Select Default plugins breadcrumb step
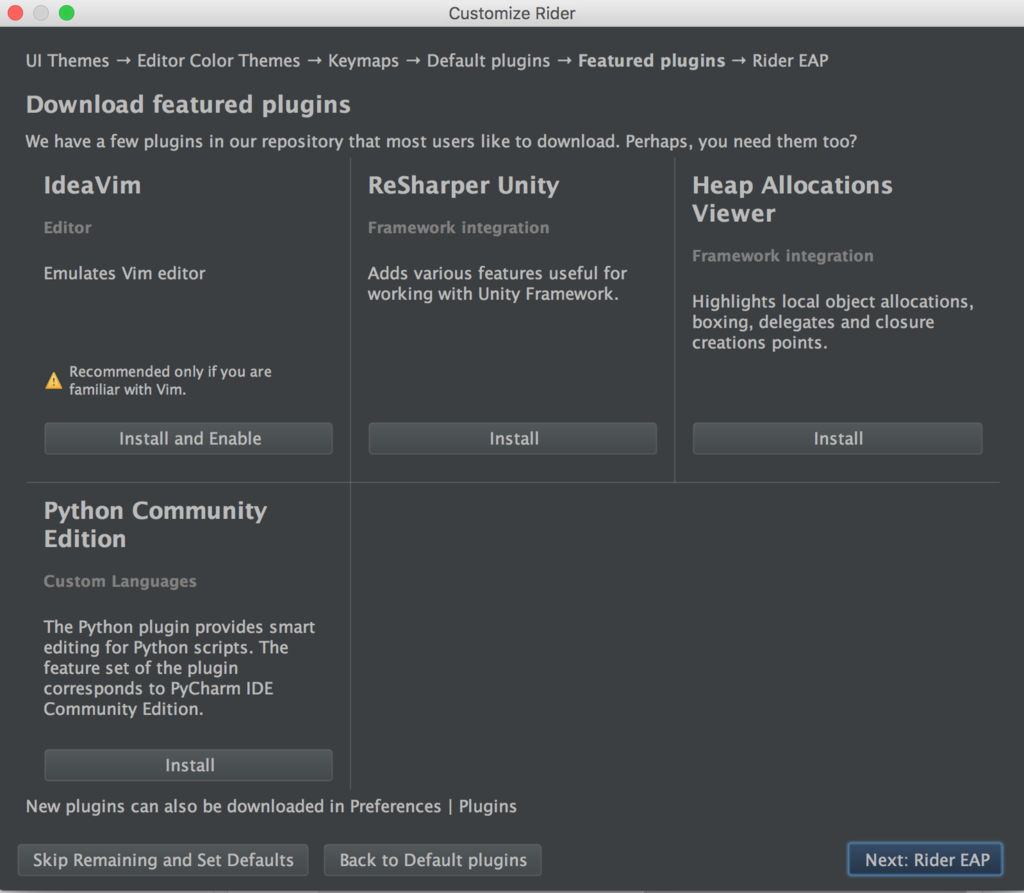 (488, 61)
